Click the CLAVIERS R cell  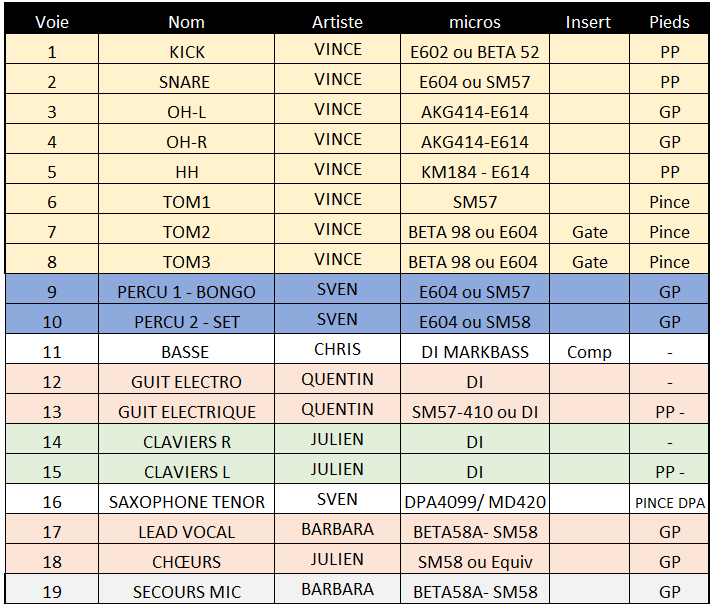click(186, 442)
